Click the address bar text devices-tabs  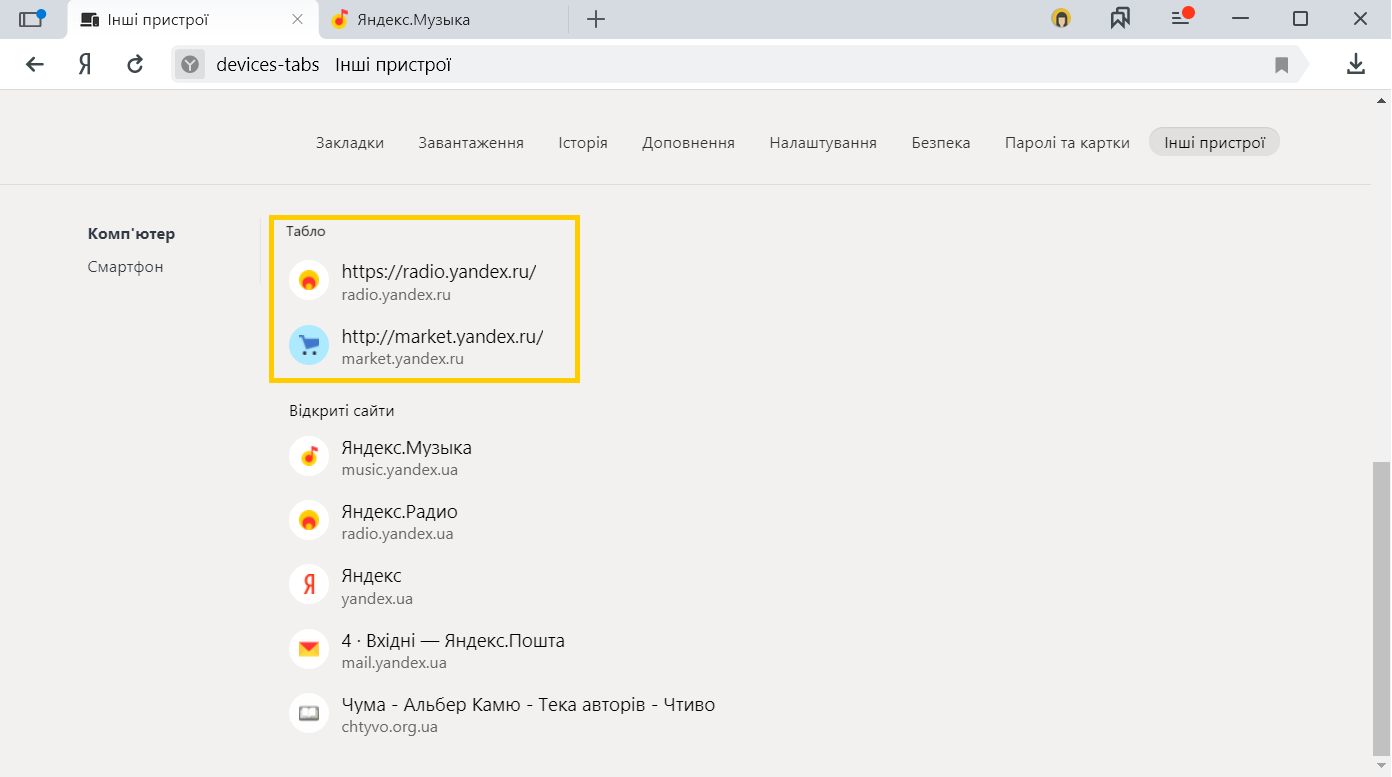tap(268, 65)
